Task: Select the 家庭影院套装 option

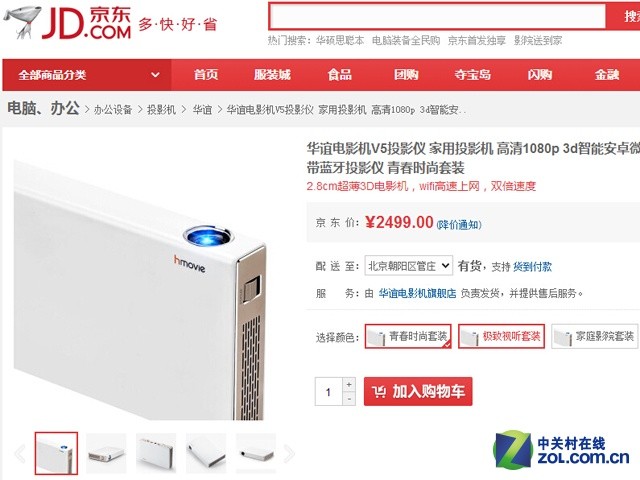Action: 595,336
